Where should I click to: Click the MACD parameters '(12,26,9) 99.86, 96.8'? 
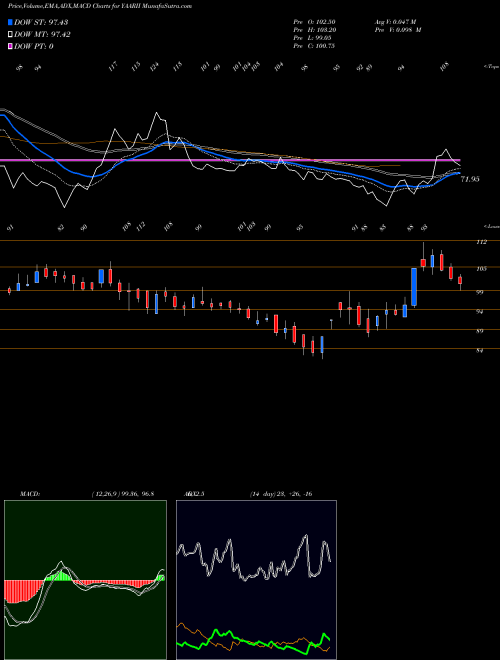pos(122,494)
